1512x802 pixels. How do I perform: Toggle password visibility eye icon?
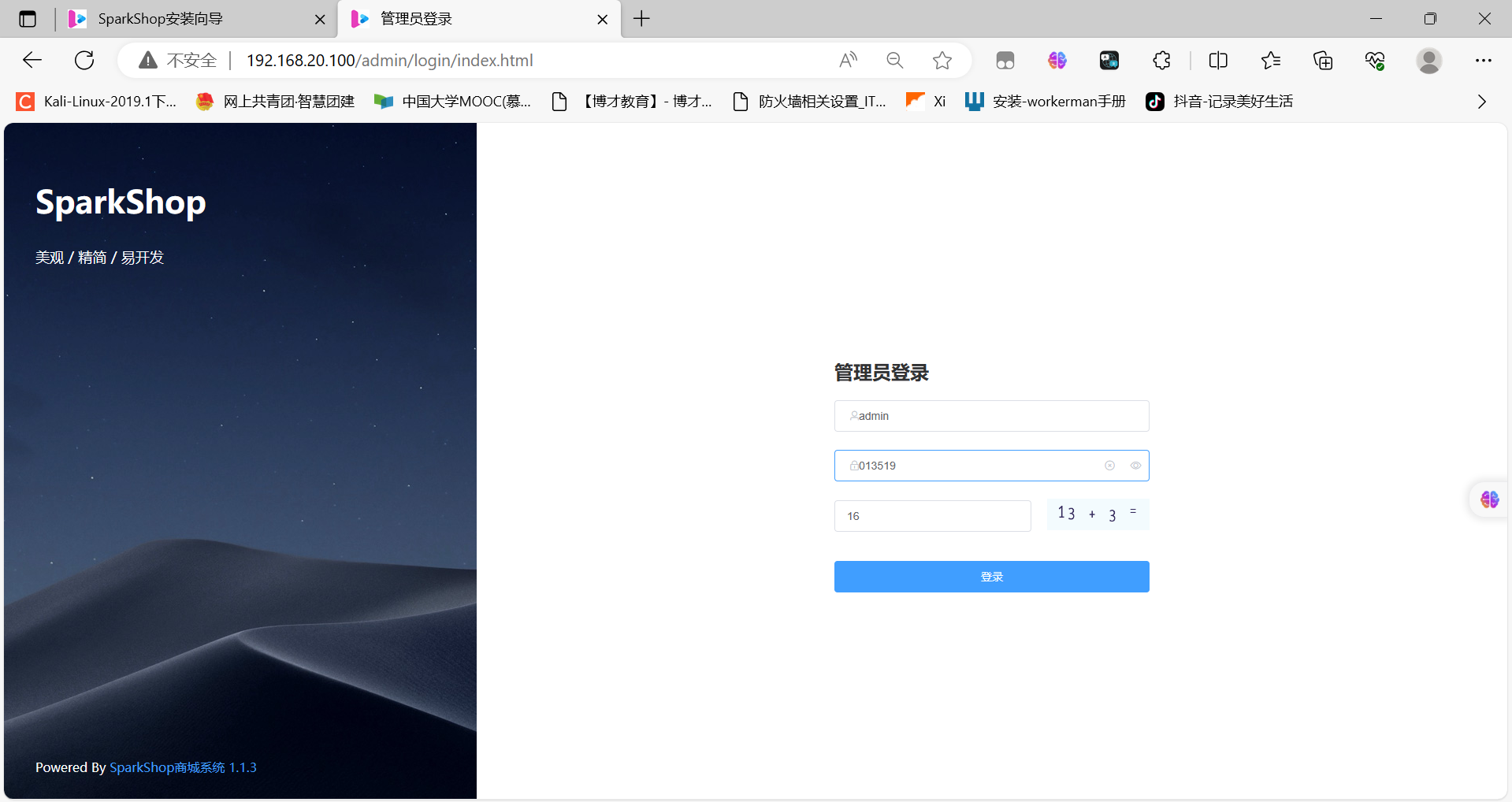1135,466
